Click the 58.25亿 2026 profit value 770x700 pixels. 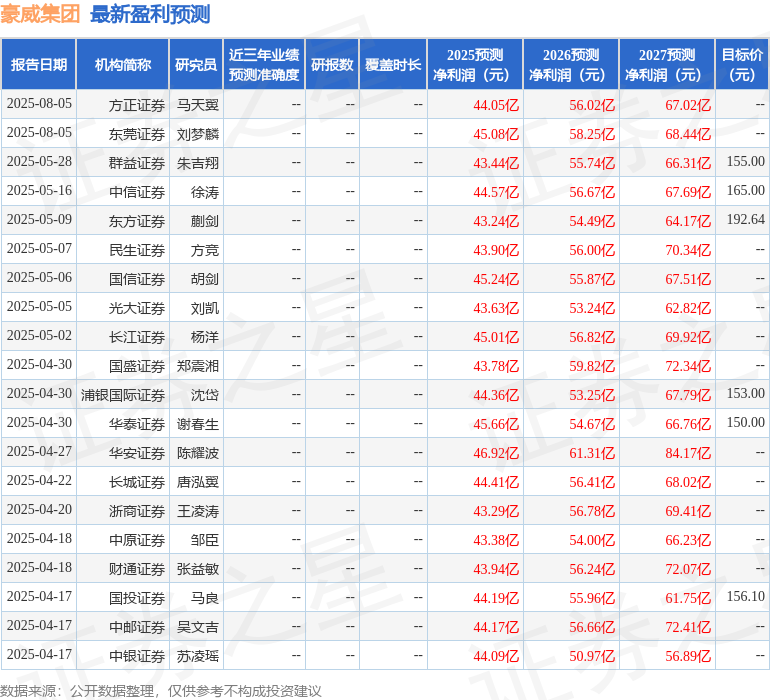(x=592, y=134)
